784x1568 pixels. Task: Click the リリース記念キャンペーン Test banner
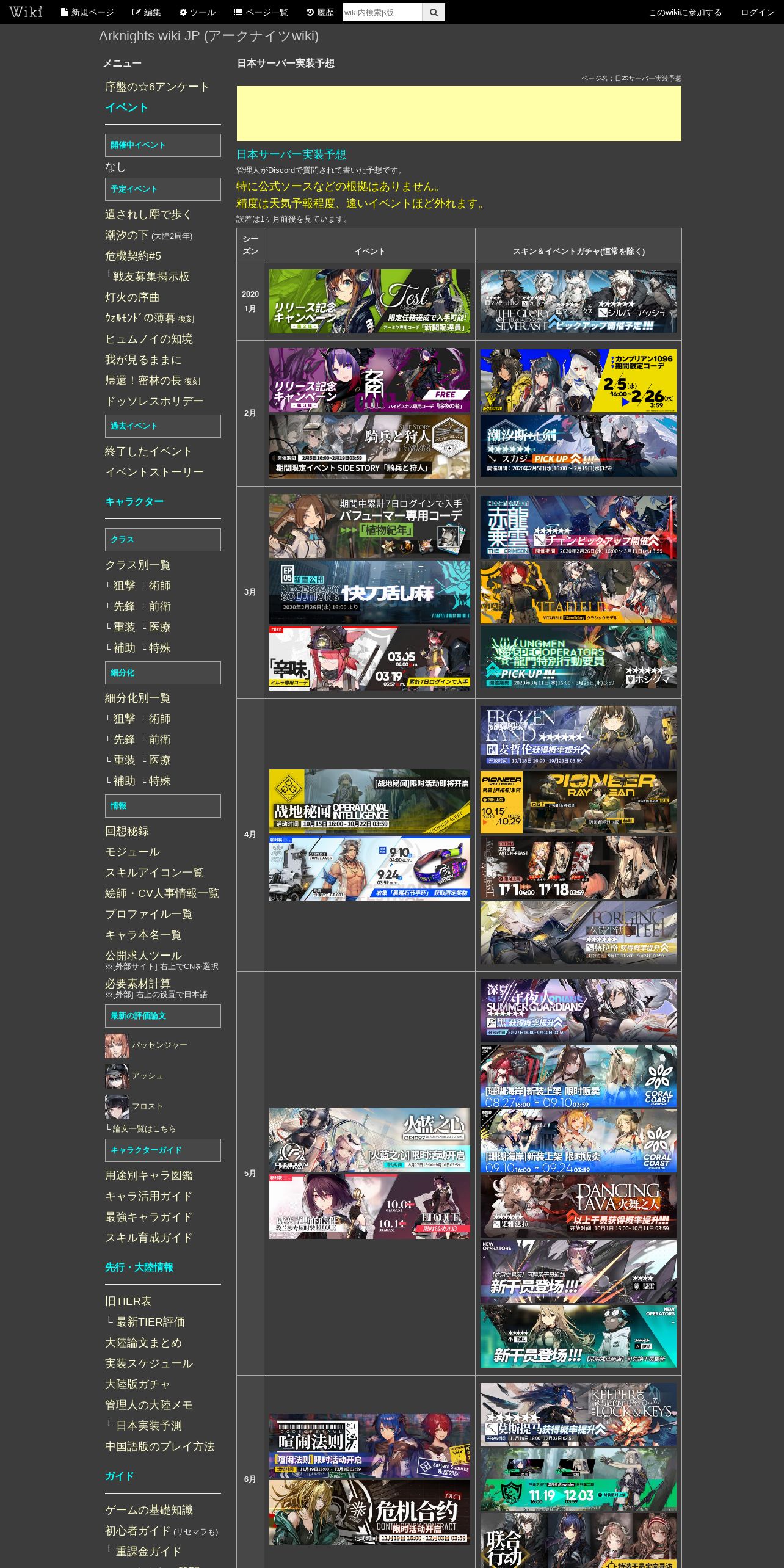coord(369,302)
